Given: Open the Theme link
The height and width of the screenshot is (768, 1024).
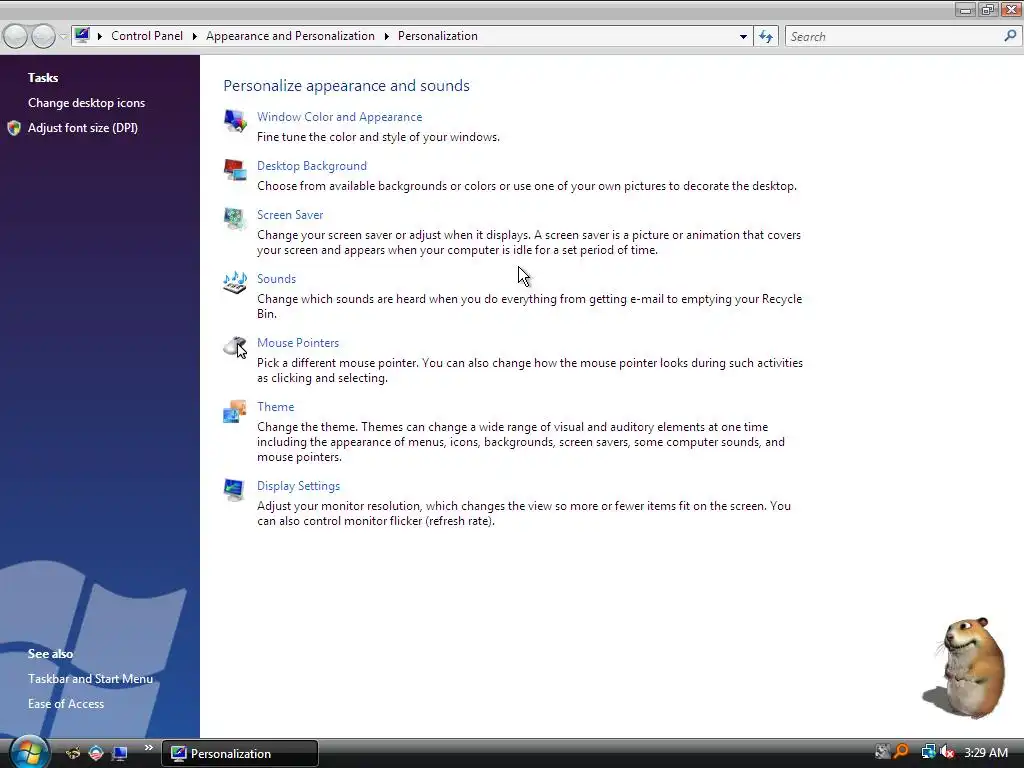Looking at the screenshot, I should pyautogui.click(x=276, y=407).
